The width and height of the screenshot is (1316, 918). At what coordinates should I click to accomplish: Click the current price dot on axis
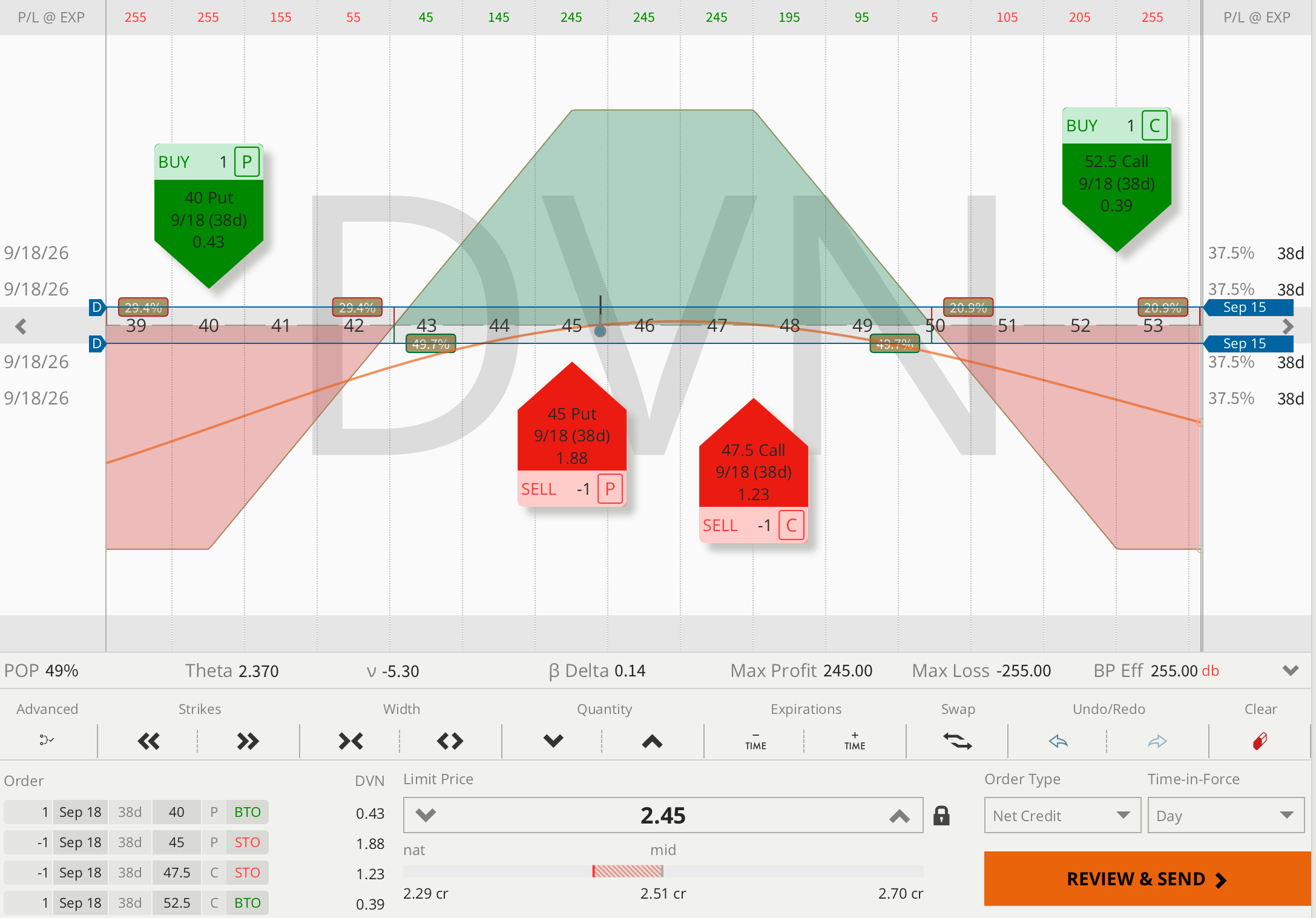[600, 331]
